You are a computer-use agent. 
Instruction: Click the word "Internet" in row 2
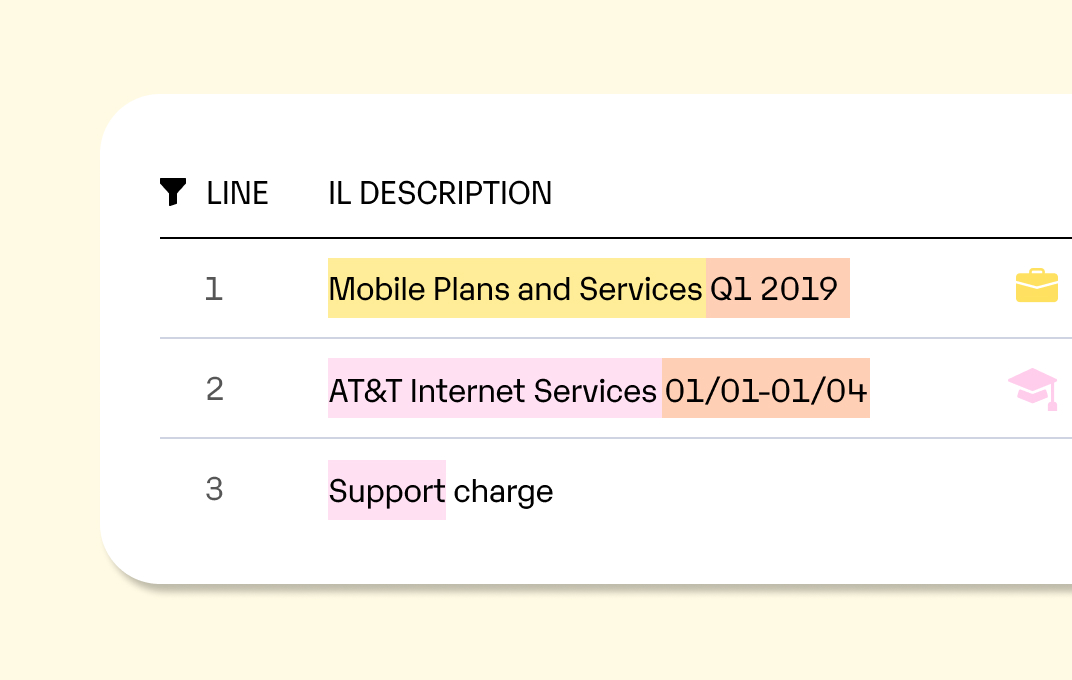pos(465,390)
